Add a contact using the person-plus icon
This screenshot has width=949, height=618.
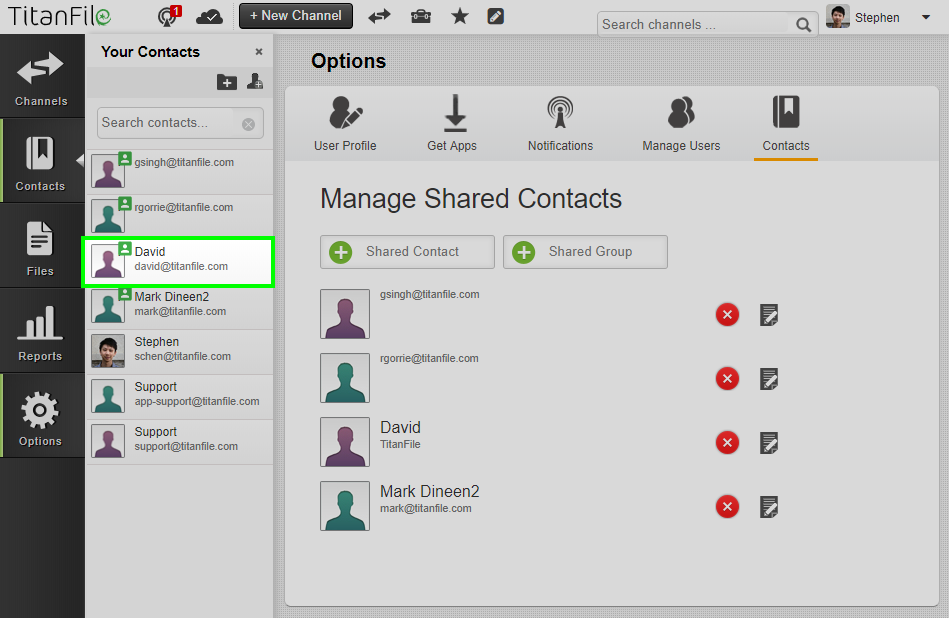(254, 82)
